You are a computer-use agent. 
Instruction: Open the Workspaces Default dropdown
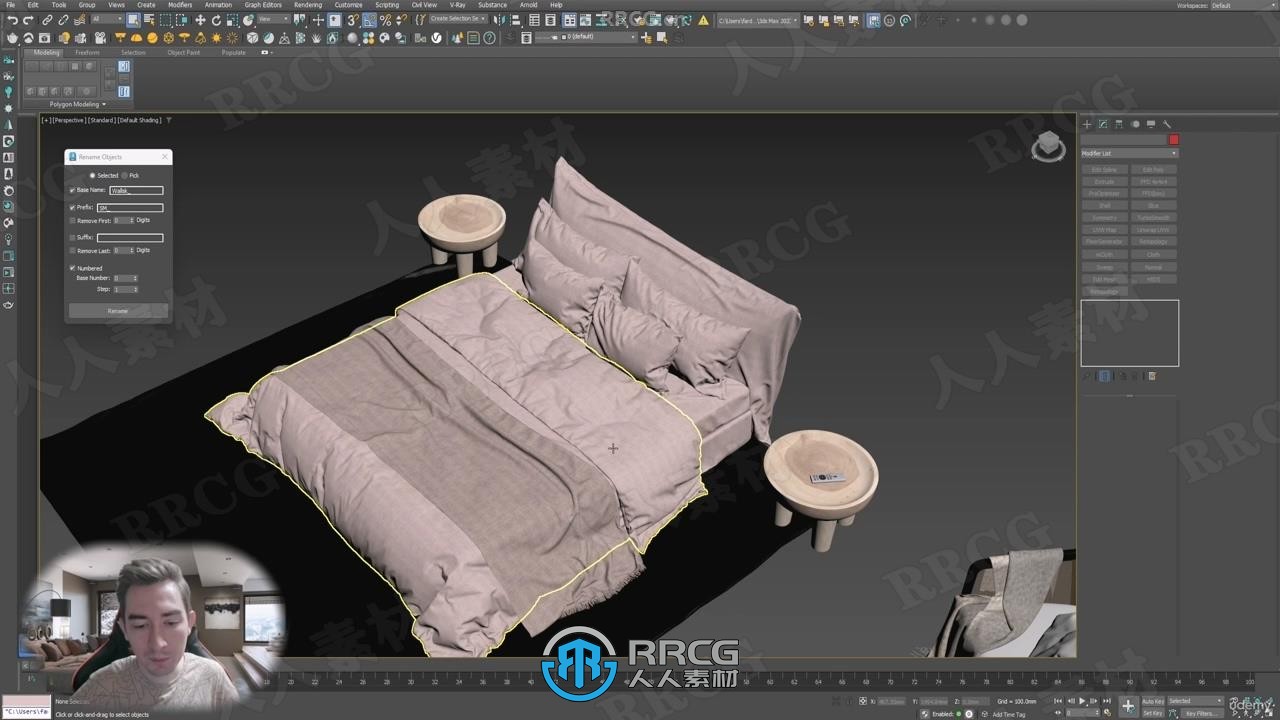tap(1242, 5)
